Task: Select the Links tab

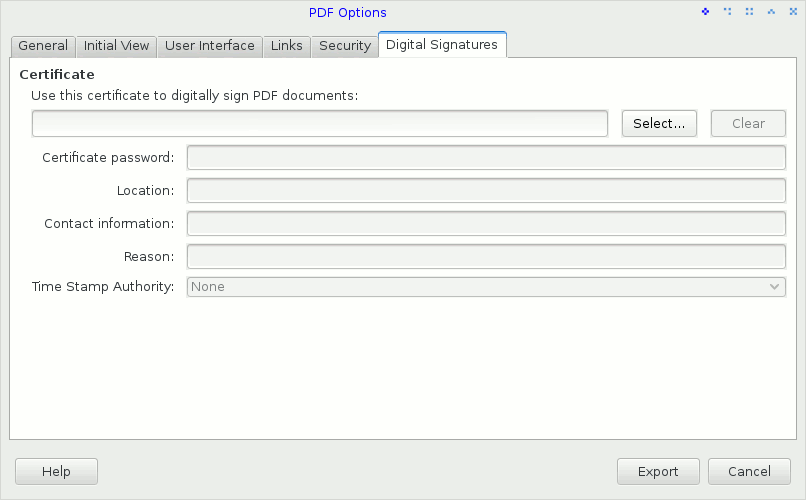Action: pos(287,46)
